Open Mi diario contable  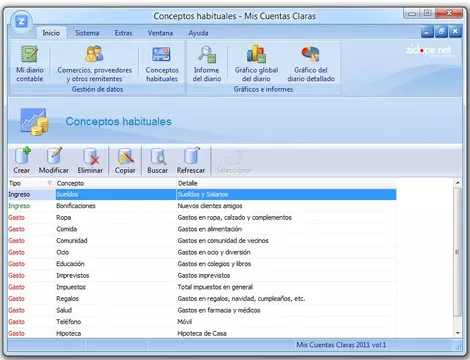[30, 64]
